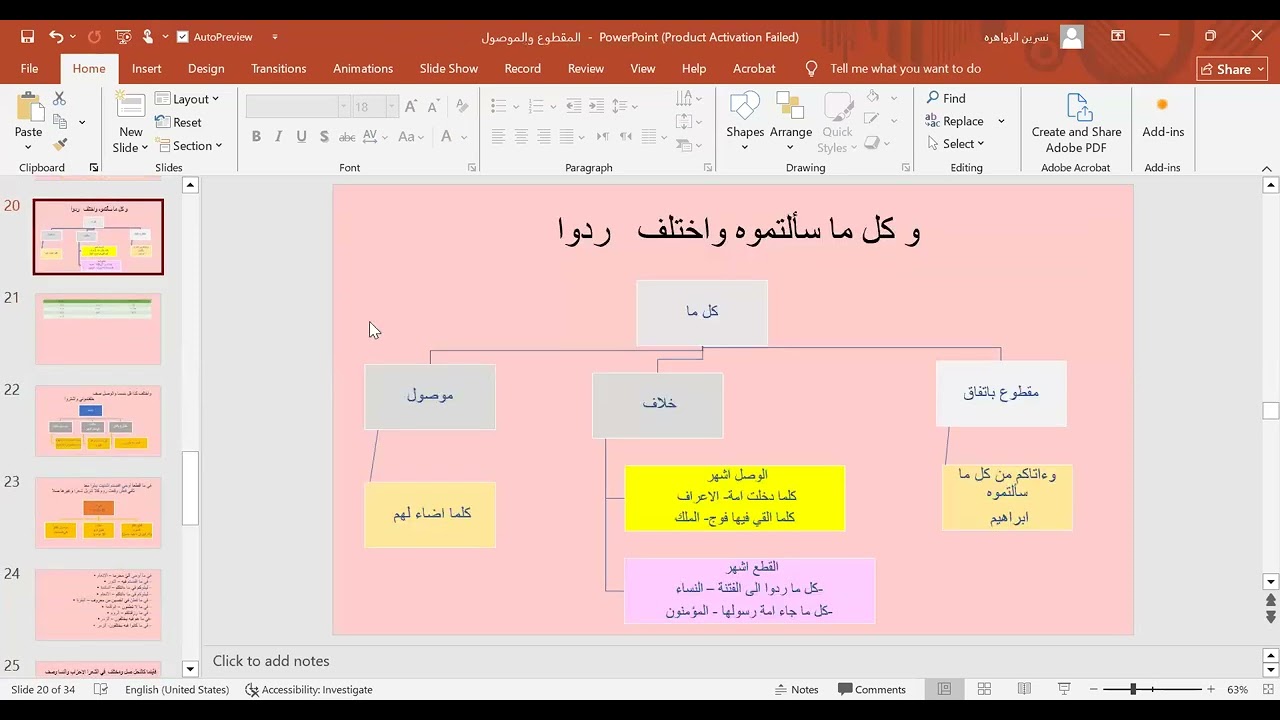Click the Redo/Repeat icon
The width and height of the screenshot is (1280, 720).
pyautogui.click(x=94, y=37)
